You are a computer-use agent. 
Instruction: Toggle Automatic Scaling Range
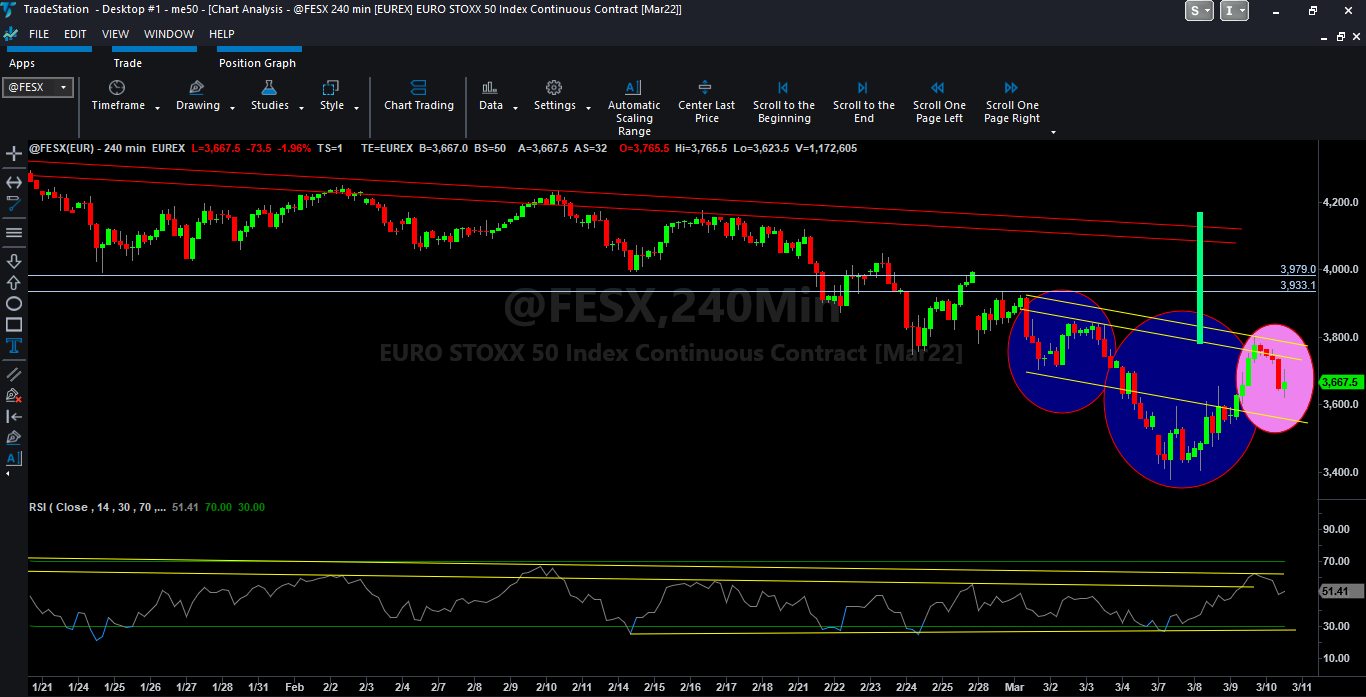(x=634, y=108)
